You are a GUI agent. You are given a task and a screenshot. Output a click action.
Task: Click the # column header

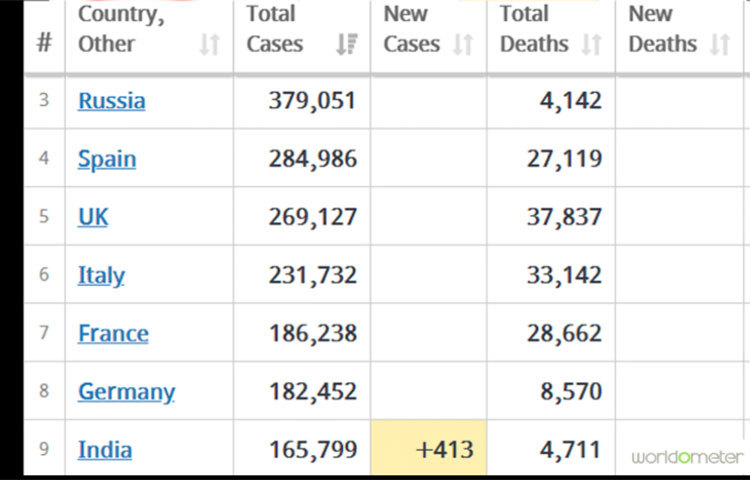point(43,44)
